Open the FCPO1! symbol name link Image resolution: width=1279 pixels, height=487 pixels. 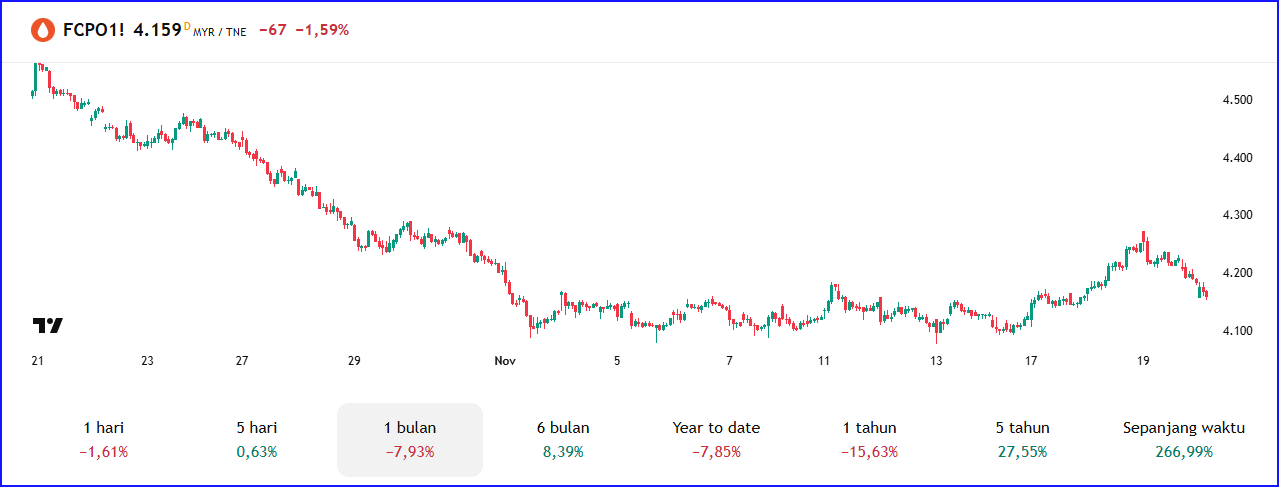93,30
